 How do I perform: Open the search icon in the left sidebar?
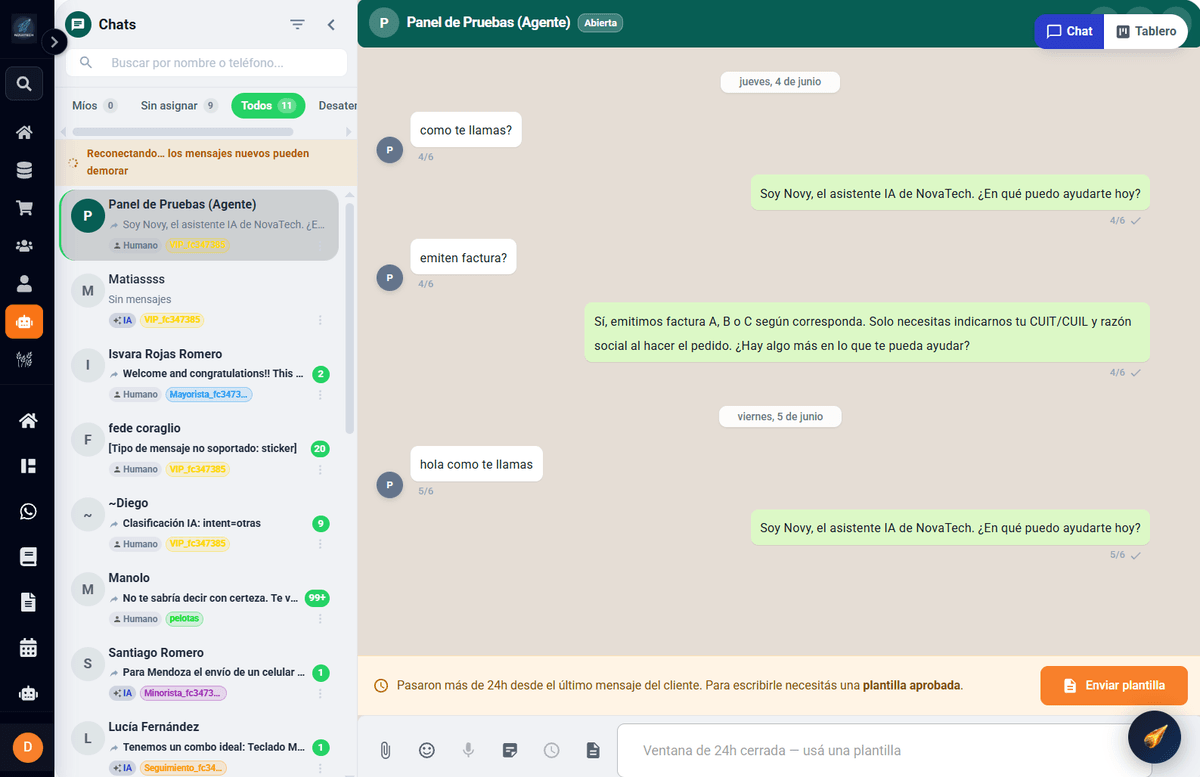(24, 84)
